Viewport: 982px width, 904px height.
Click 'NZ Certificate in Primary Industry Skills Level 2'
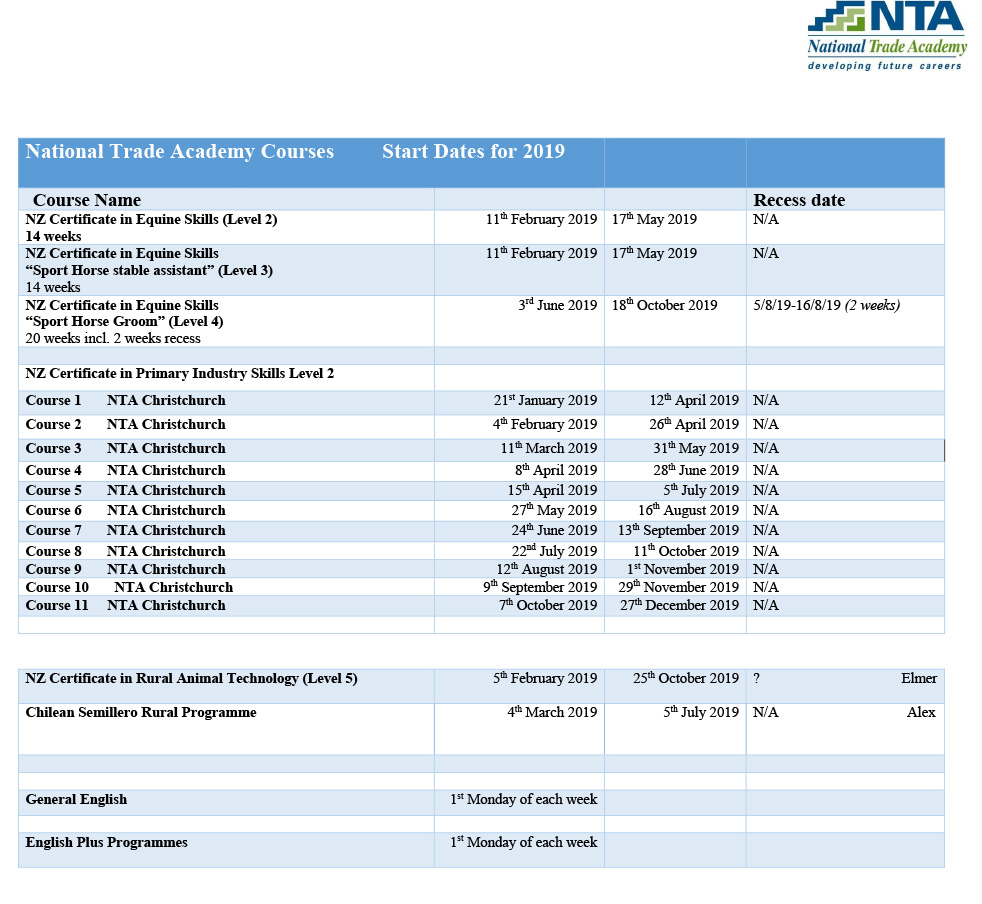(x=180, y=373)
